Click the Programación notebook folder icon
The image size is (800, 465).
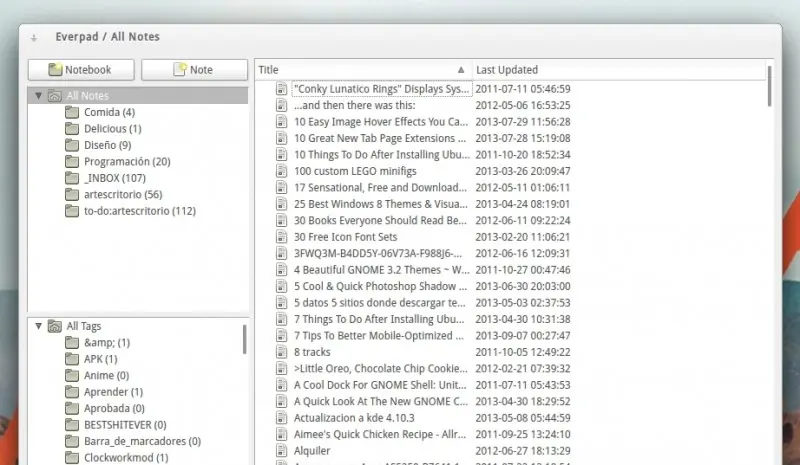point(72,161)
